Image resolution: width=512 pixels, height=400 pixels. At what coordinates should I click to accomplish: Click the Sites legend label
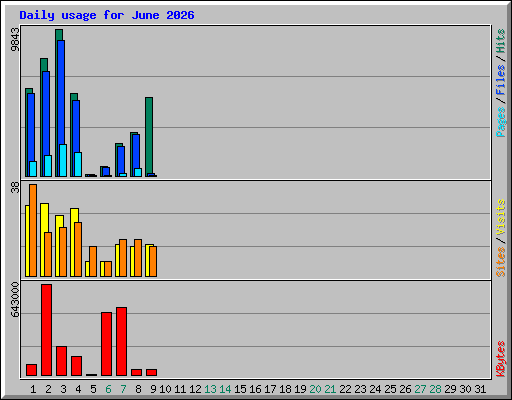click(501, 262)
